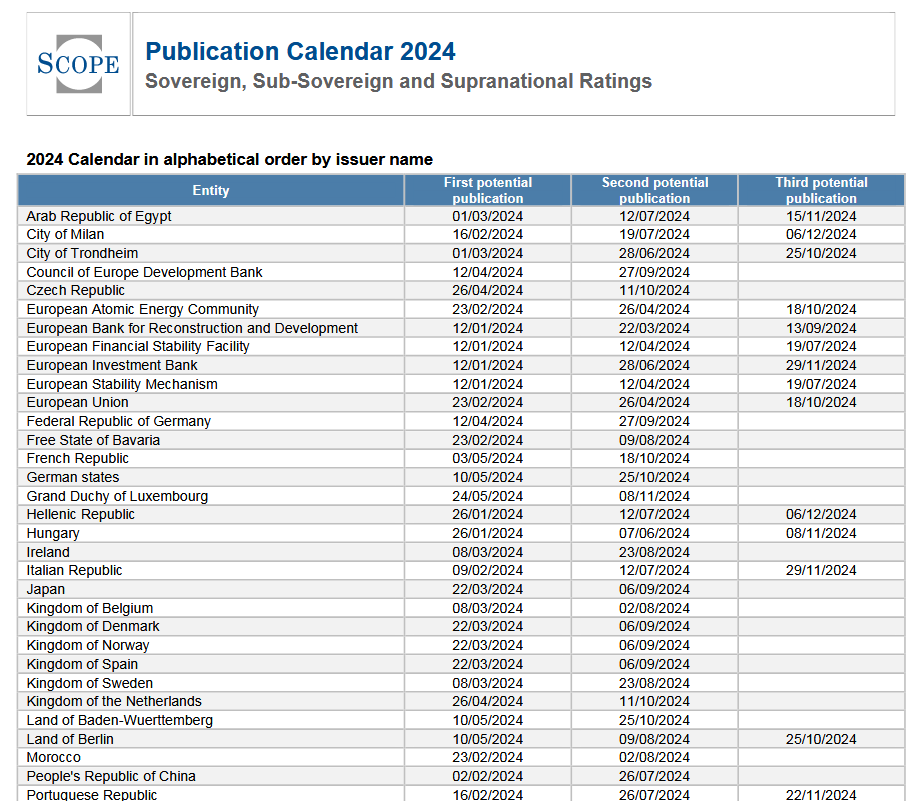The height and width of the screenshot is (801, 920).
Task: Click the People's Republic of China entry
Action: (111, 776)
